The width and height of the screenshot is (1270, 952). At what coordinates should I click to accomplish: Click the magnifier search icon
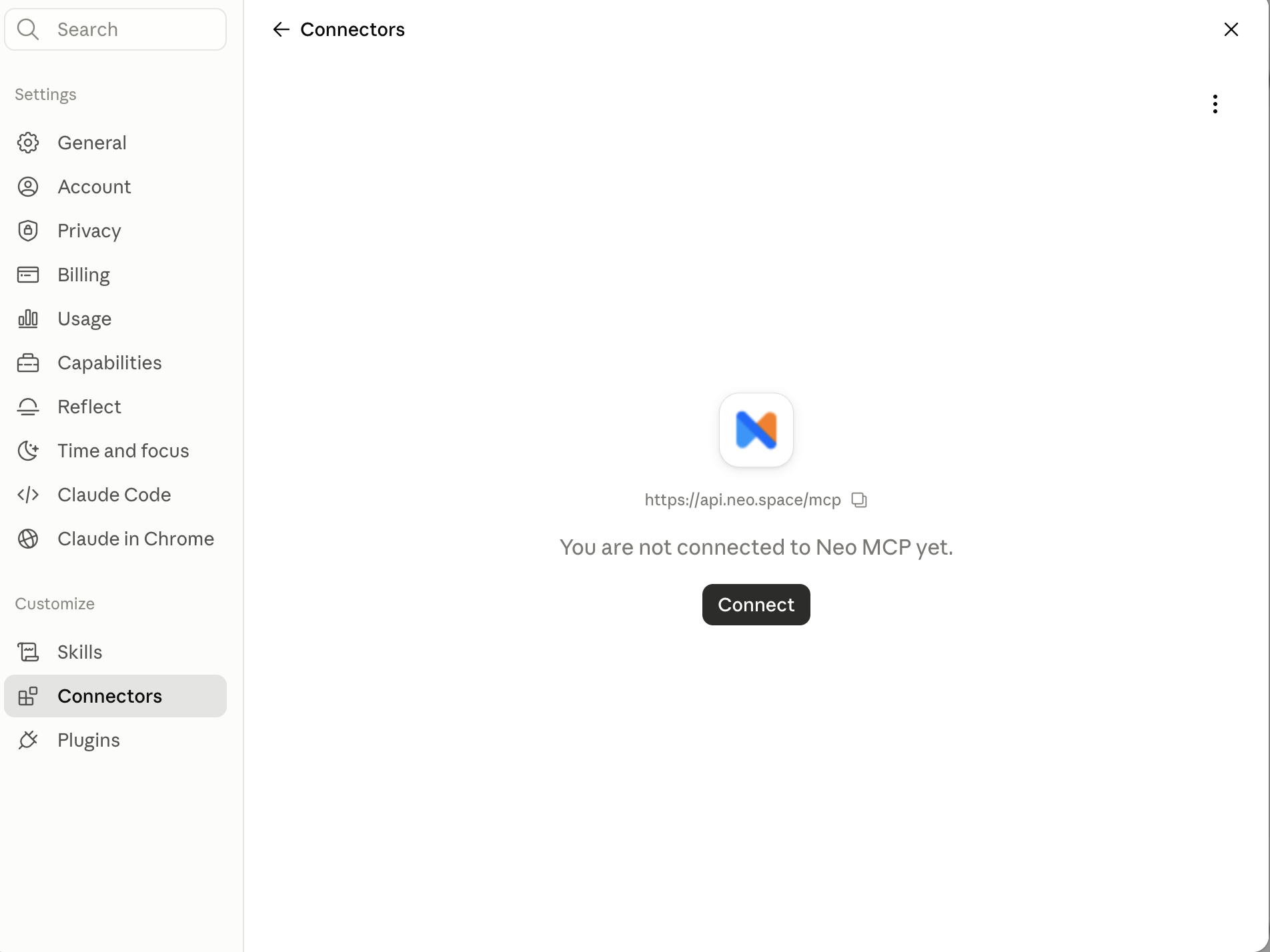pyautogui.click(x=28, y=29)
